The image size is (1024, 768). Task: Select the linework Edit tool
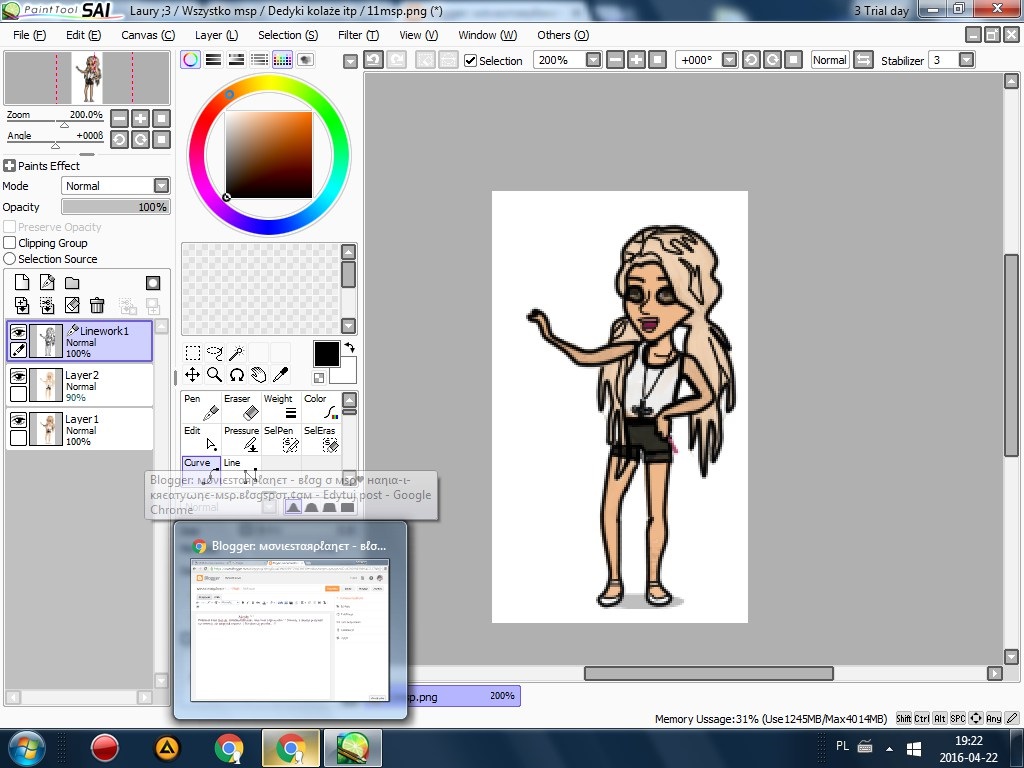click(x=201, y=439)
